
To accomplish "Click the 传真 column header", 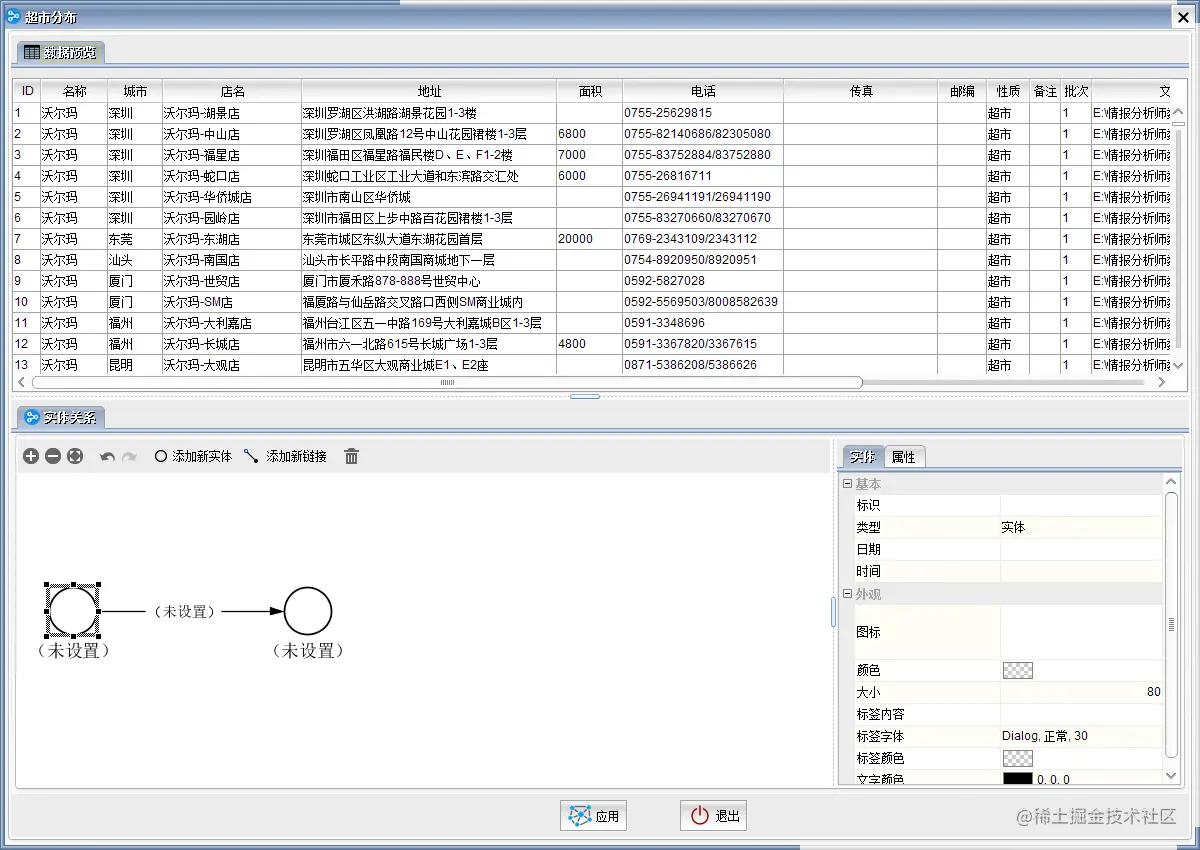I will 860,91.
